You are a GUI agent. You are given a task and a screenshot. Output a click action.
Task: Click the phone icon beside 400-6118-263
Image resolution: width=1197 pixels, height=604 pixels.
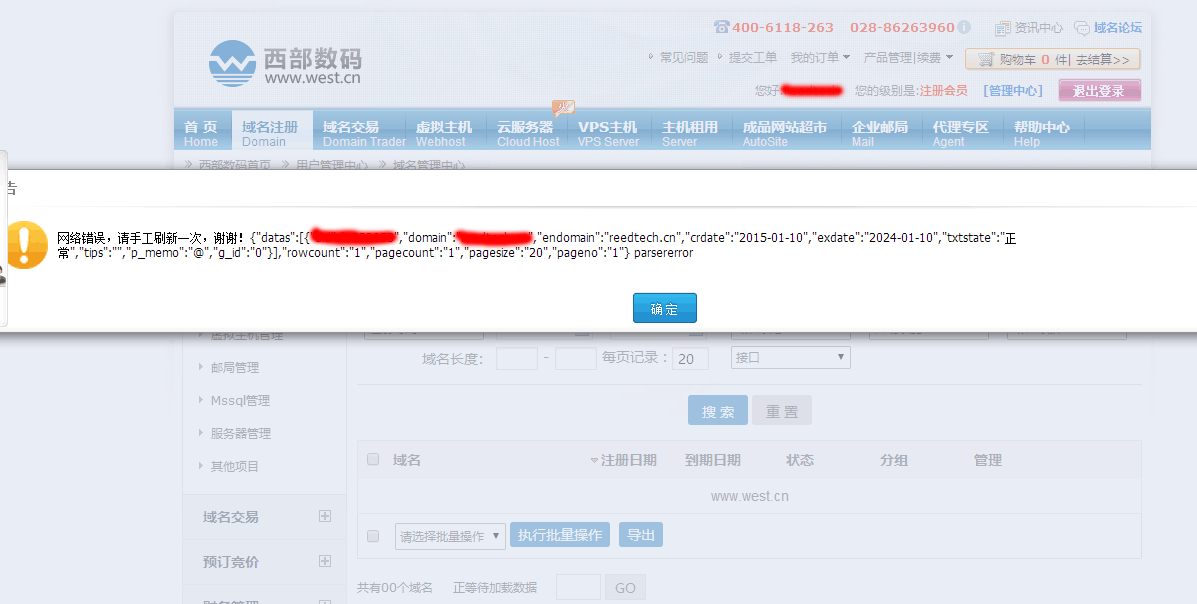coord(721,27)
